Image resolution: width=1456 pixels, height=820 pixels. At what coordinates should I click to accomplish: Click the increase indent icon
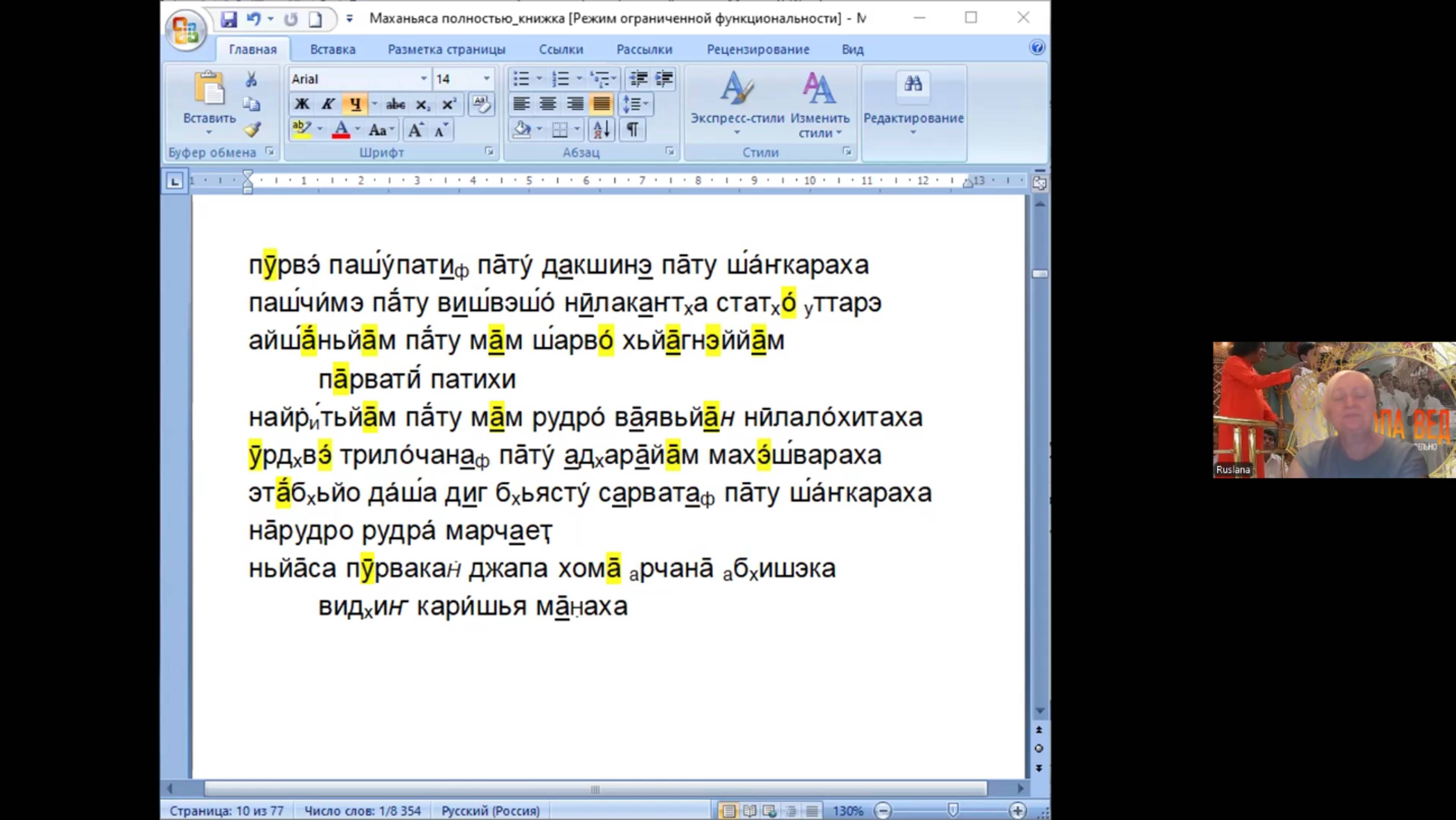(x=664, y=79)
